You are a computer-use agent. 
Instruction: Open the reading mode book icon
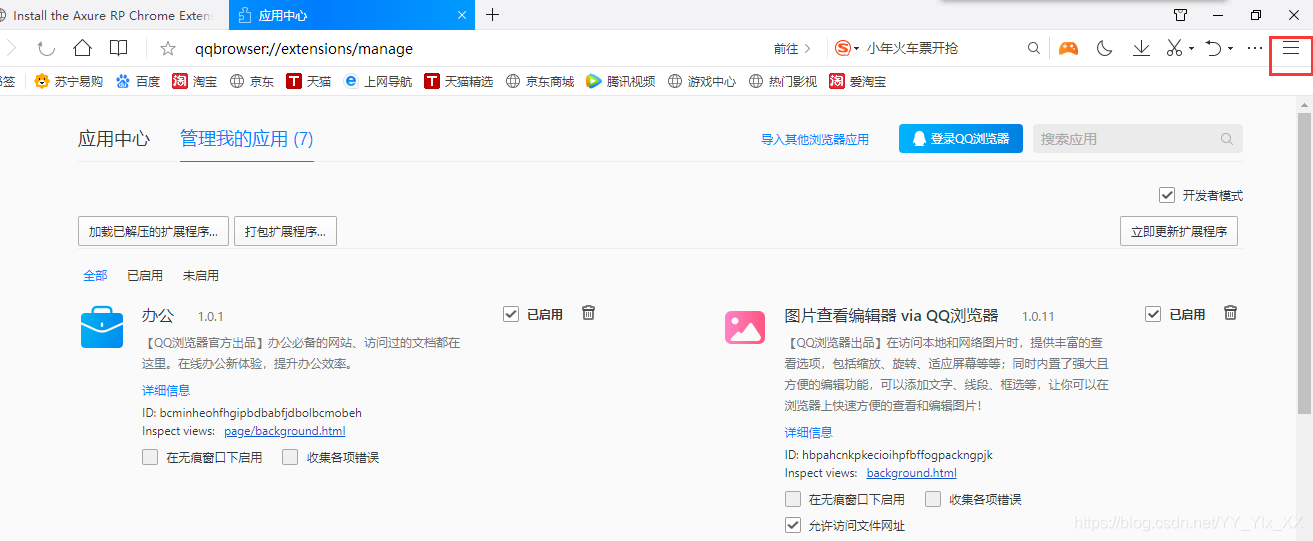click(x=119, y=48)
